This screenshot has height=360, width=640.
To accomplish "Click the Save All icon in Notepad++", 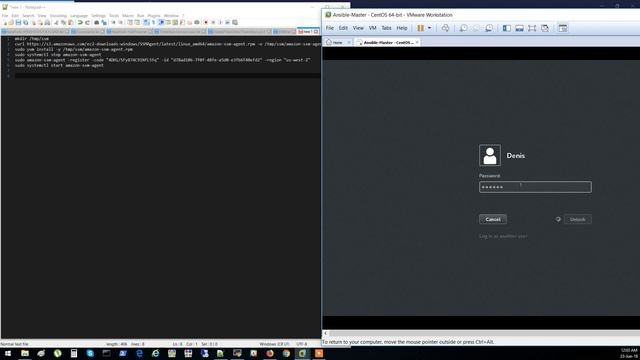I will [x=25, y=22].
